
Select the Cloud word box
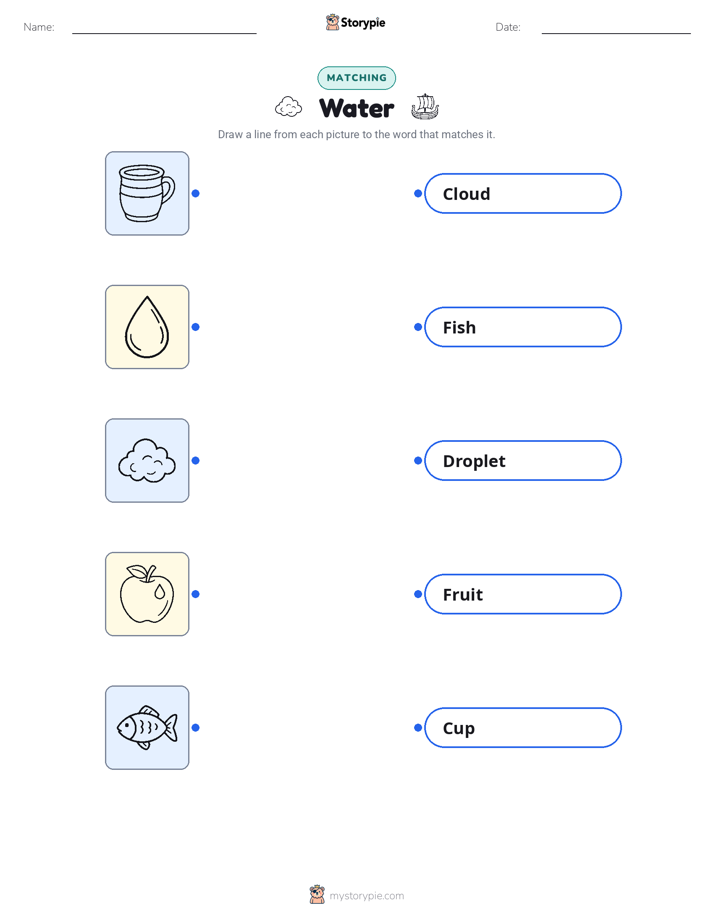click(523, 193)
